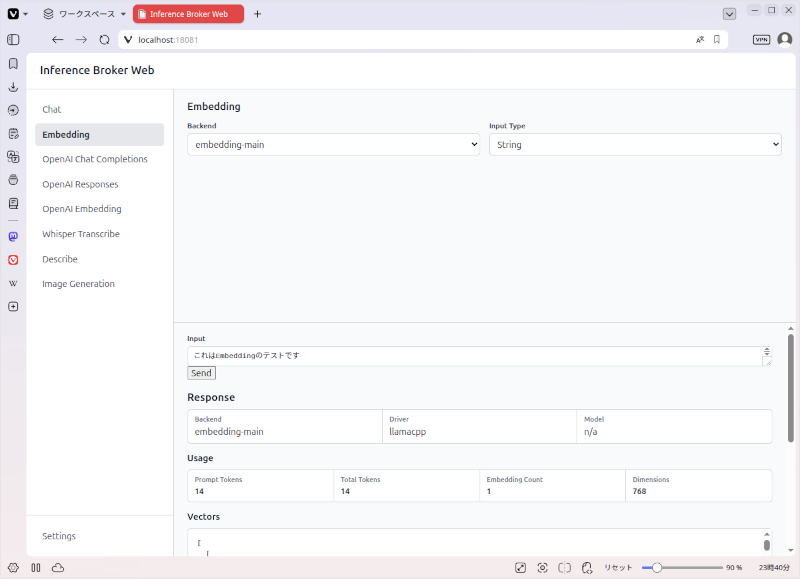Open the Mastodon web panel
Image resolution: width=800 pixels, height=579 pixels.
click(13, 236)
